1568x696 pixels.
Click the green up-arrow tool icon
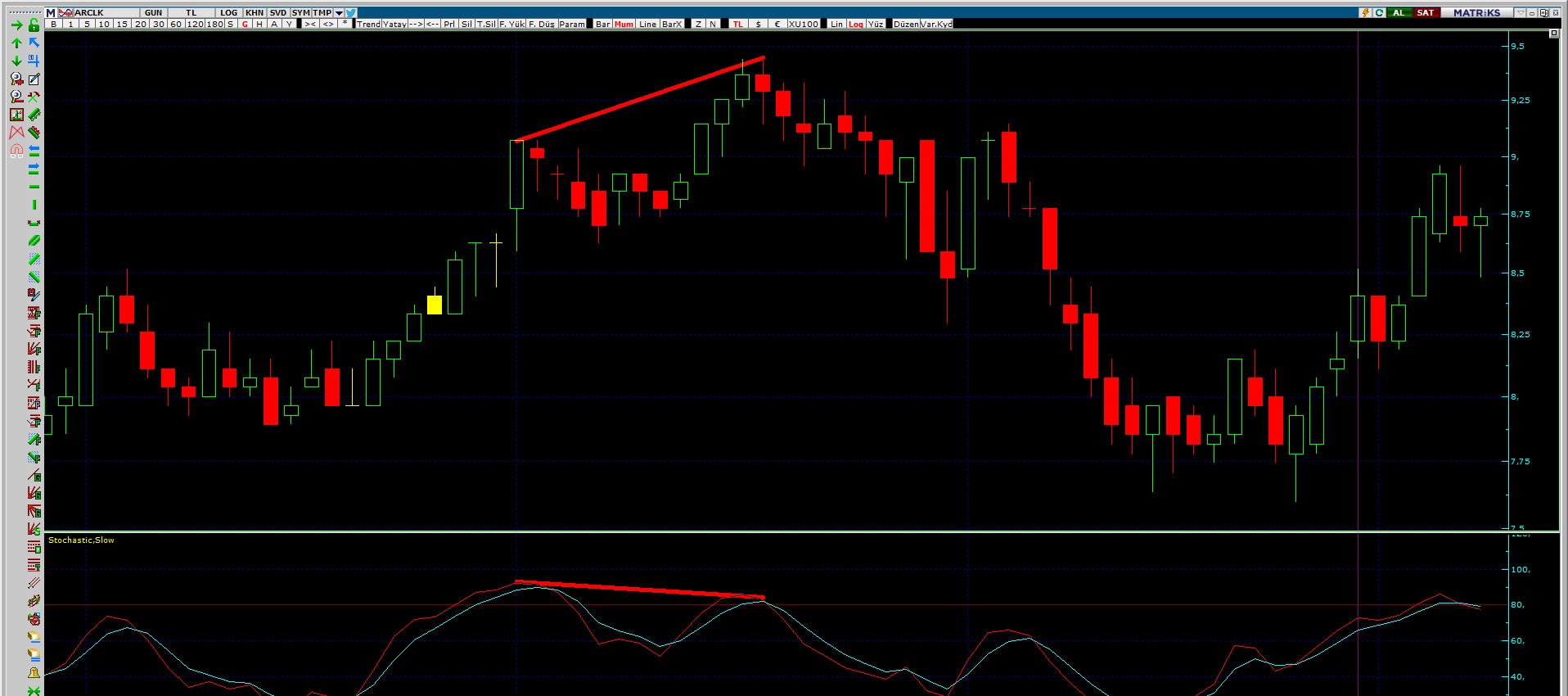click(x=16, y=43)
